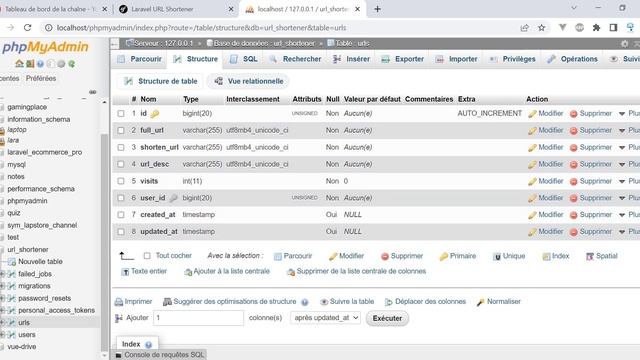Expand the users table tree
640x360 pixels.
(2, 335)
